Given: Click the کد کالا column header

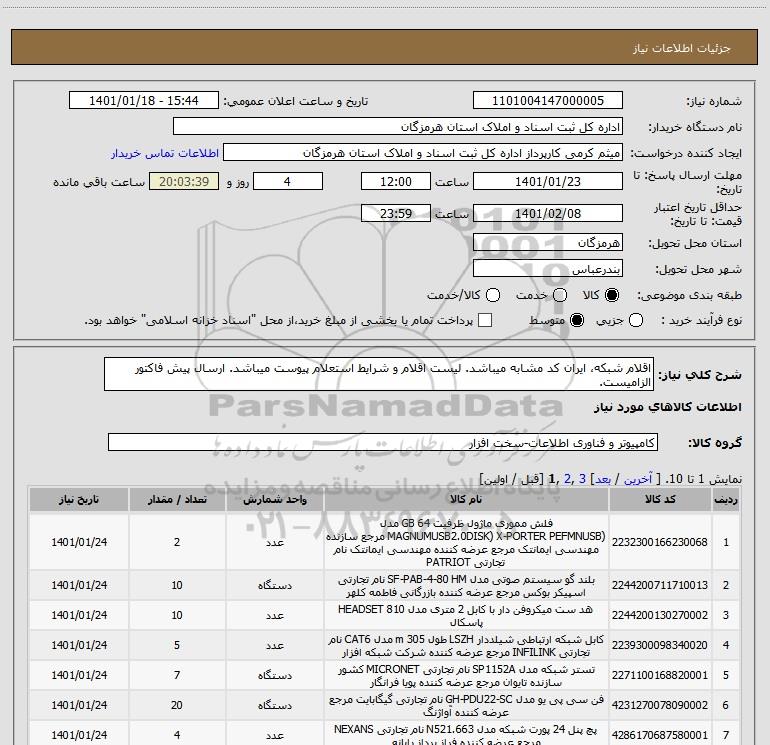Looking at the screenshot, I should point(660,499).
